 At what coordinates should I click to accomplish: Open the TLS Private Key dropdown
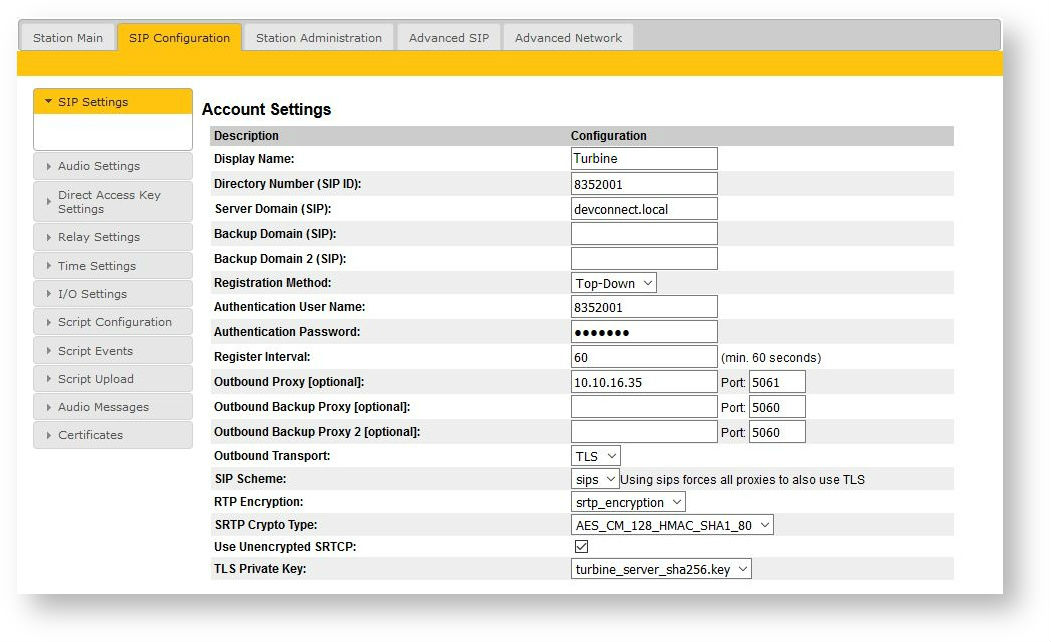pyautogui.click(x=661, y=569)
